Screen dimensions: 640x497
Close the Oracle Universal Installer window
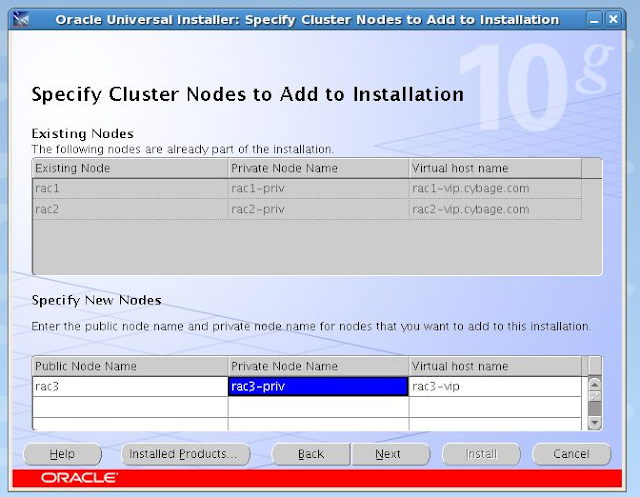(x=613, y=19)
